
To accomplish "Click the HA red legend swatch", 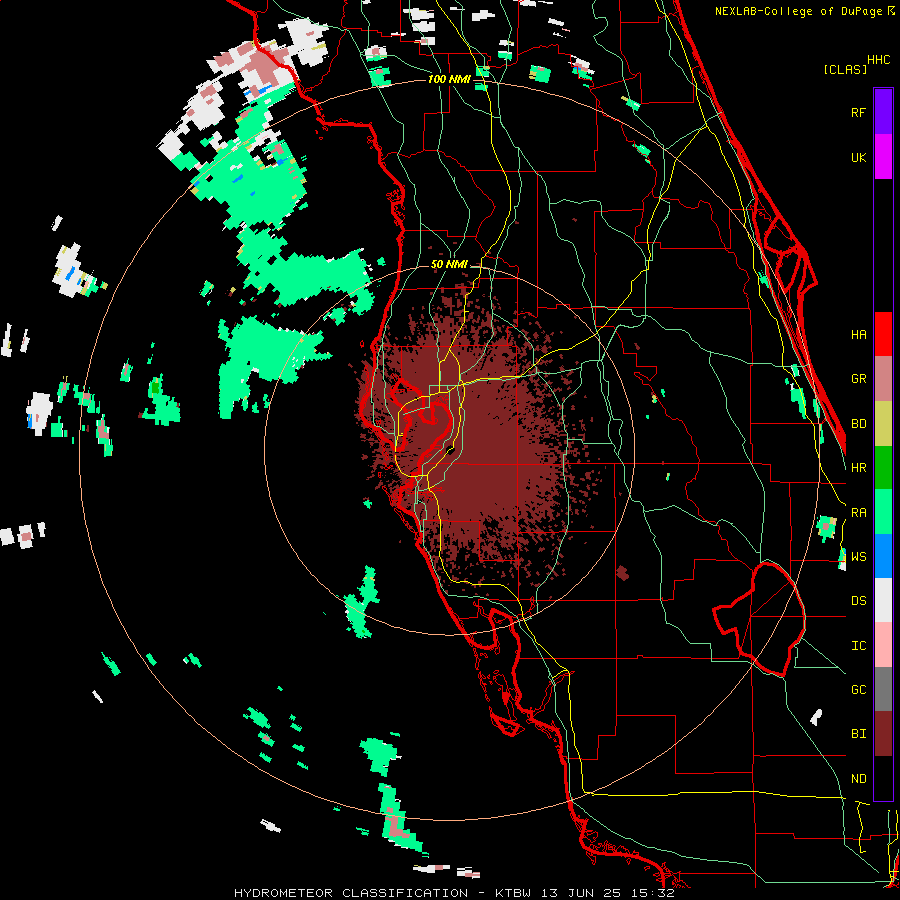I will point(883,334).
